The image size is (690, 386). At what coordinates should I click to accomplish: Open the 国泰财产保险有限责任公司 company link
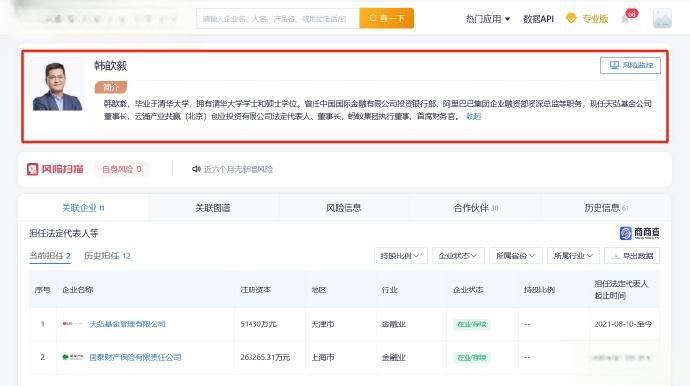click(135, 357)
